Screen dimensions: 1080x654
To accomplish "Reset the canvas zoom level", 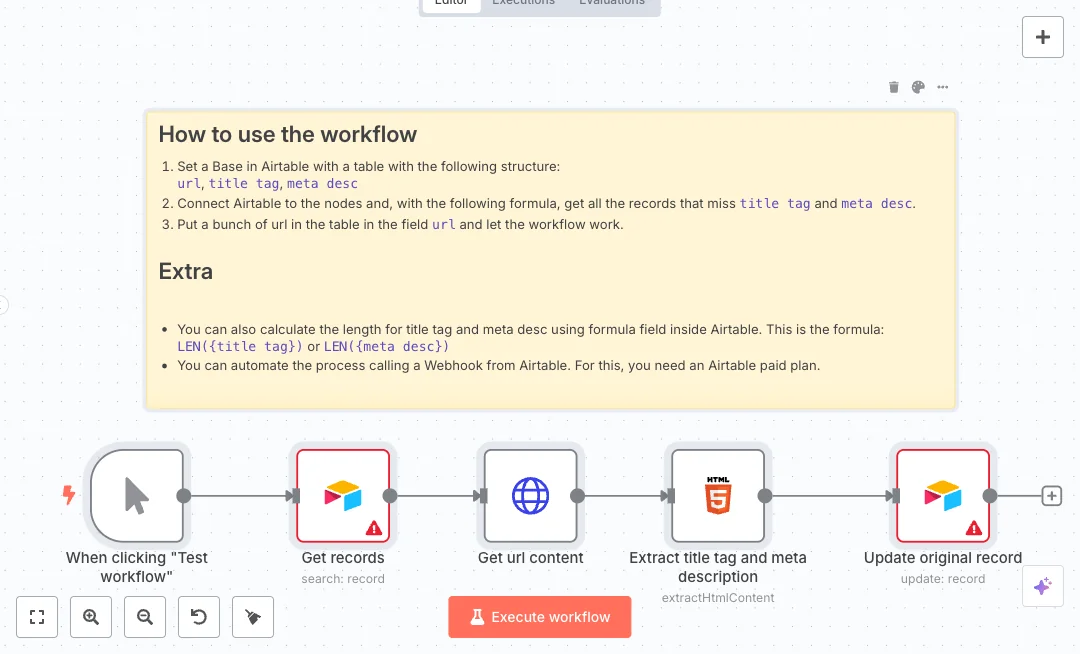I will point(199,617).
